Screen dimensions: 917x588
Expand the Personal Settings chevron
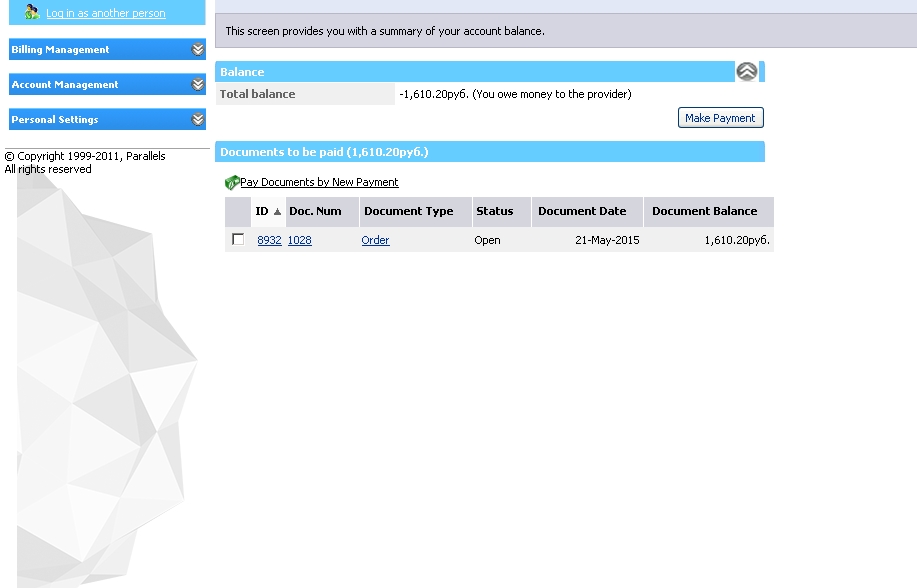tap(198, 119)
